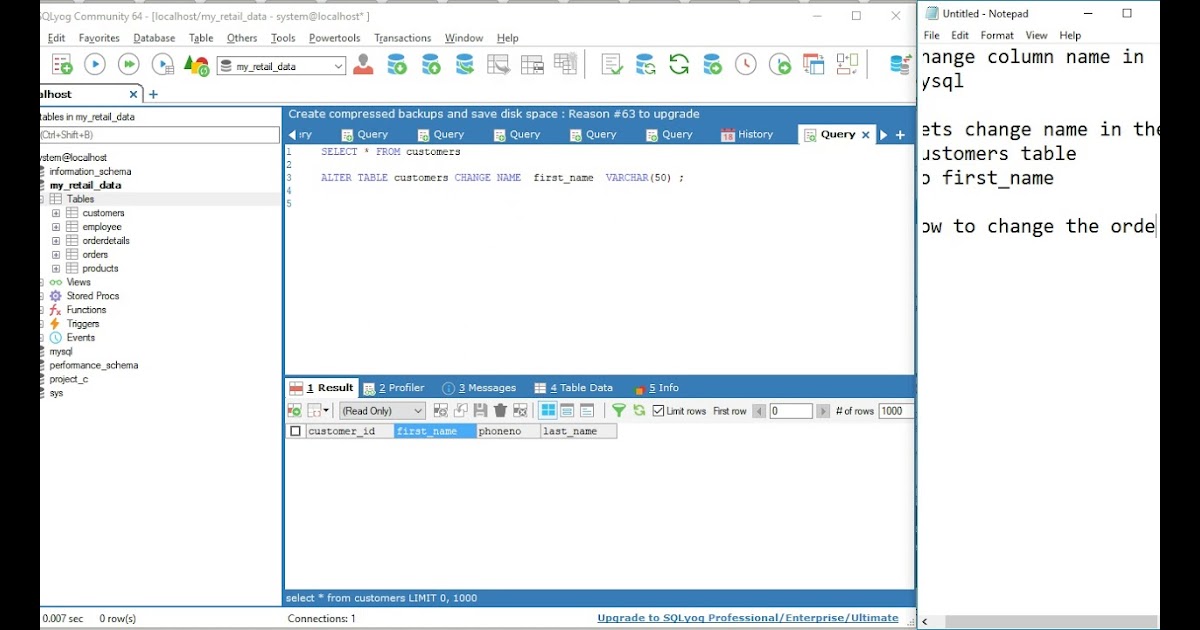The width and height of the screenshot is (1200, 630).
Task: Click the floppy disk save changes icon
Action: click(x=480, y=411)
